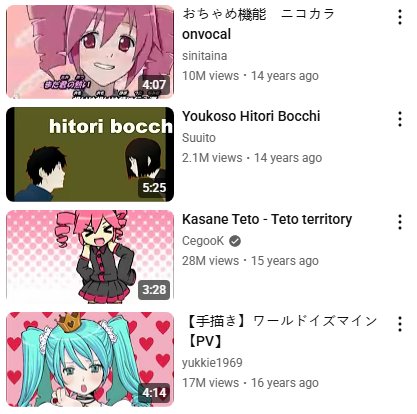The width and height of the screenshot is (417, 414).
Task: Open options menu for Youkoso Hitori Bocchi
Action: (x=400, y=119)
